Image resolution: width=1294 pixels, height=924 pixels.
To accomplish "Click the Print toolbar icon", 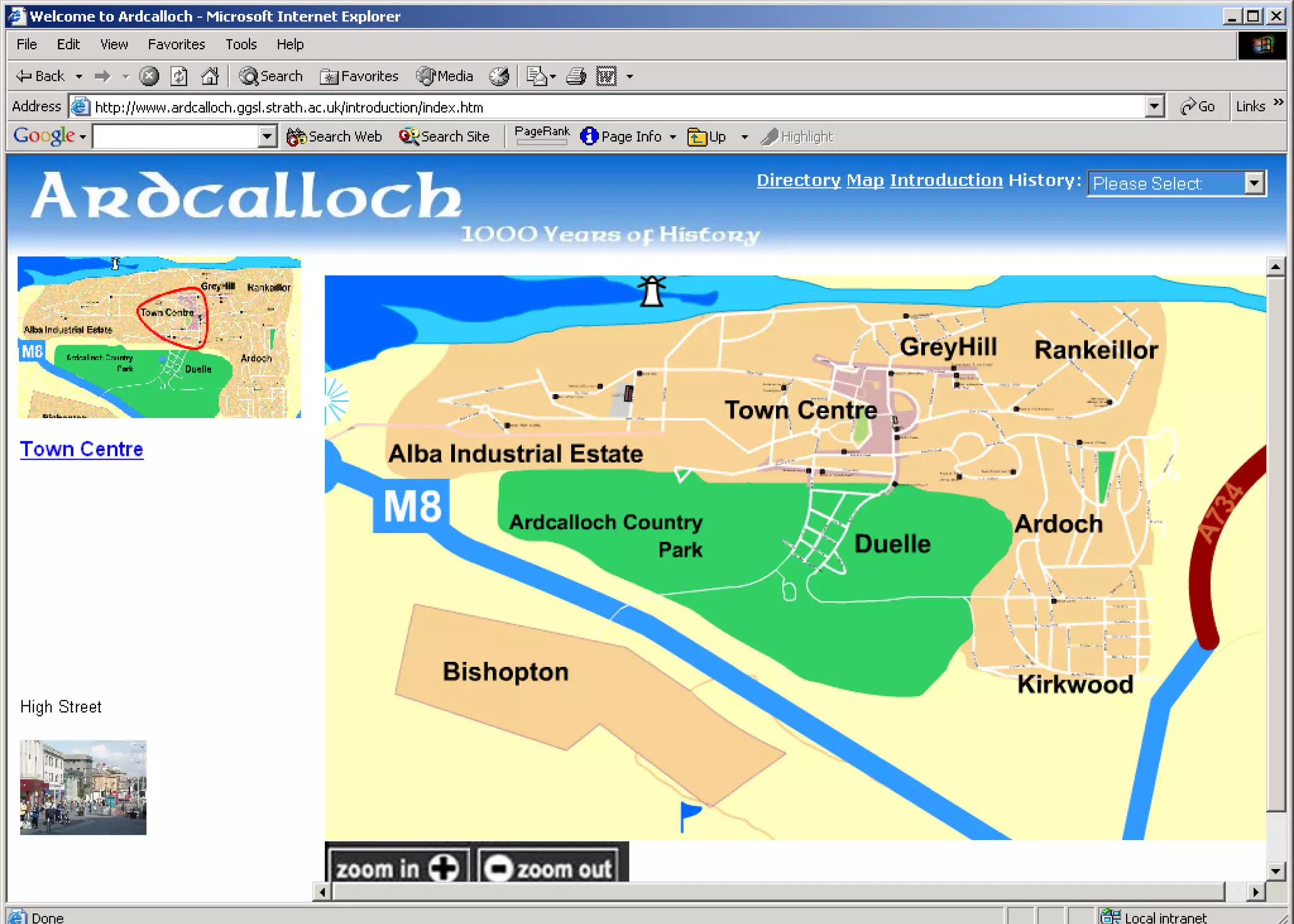I will point(576,76).
